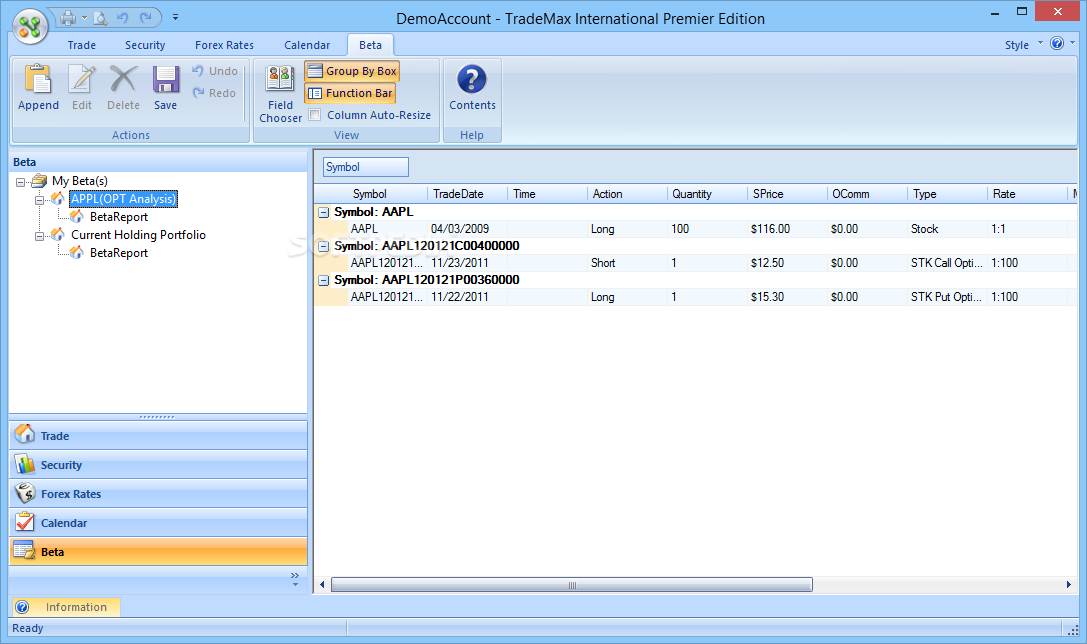1087x644 pixels.
Task: Click the horizontal scrollbar right arrow
Action: click(1068, 585)
